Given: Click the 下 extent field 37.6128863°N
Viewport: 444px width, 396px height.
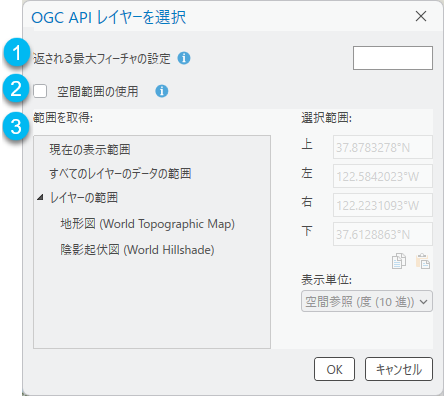Looking at the screenshot, I should click(x=383, y=234).
